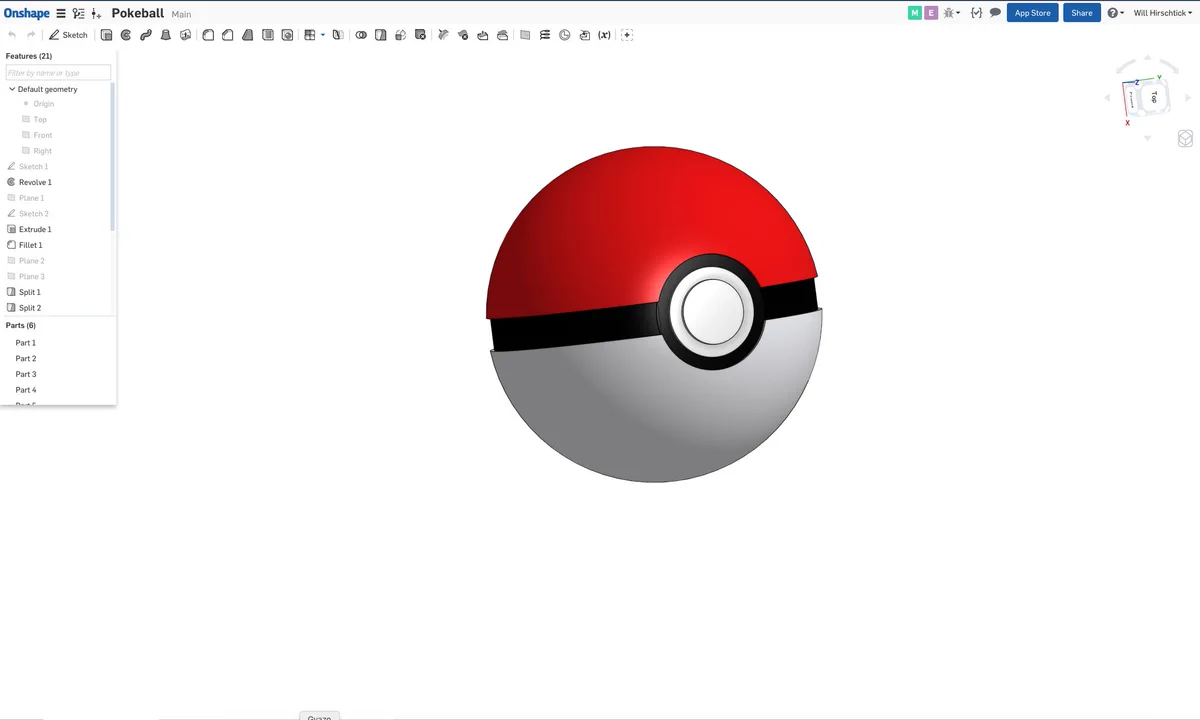The width and height of the screenshot is (1200, 720).
Task: Open the Help menu dropdown
Action: 1116,13
